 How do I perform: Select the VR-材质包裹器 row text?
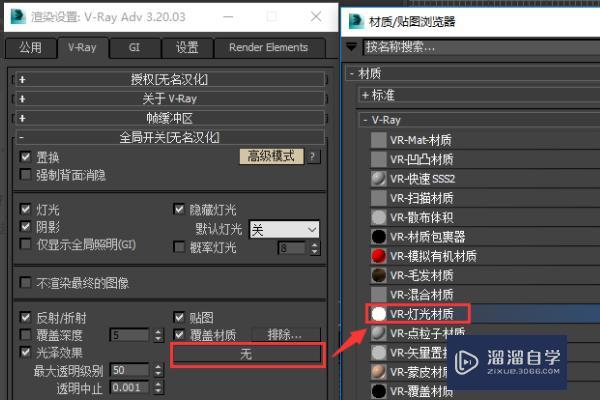pos(428,237)
